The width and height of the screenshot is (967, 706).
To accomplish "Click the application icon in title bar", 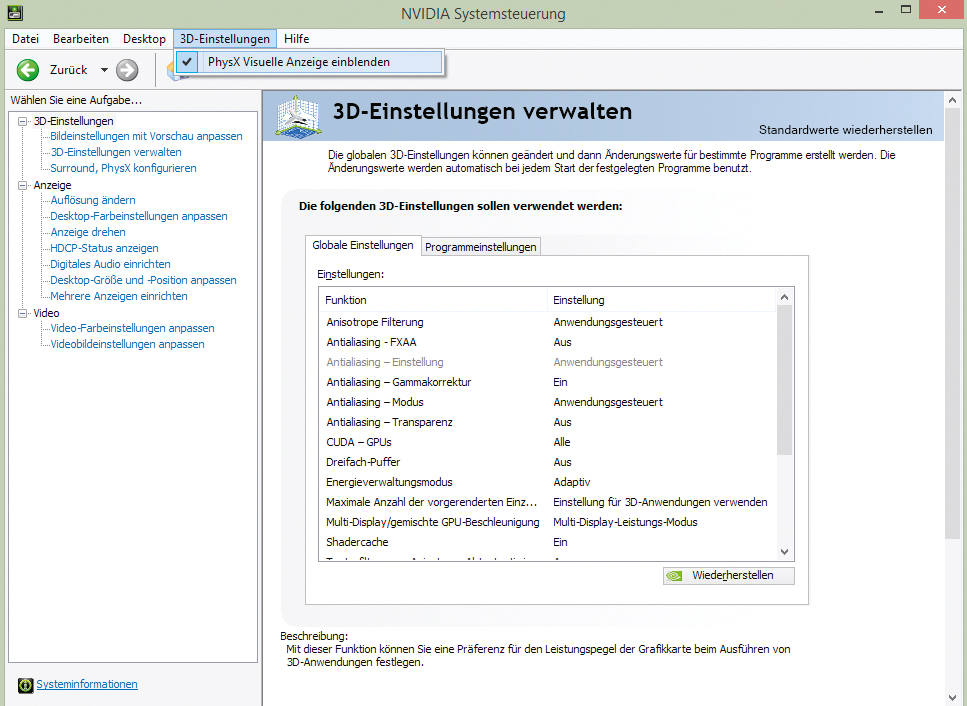I will coord(16,14).
